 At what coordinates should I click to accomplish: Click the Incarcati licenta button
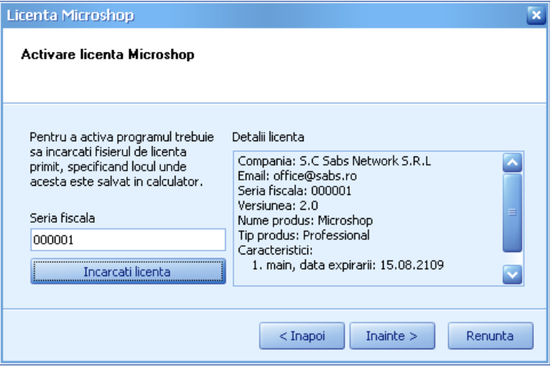click(x=128, y=271)
